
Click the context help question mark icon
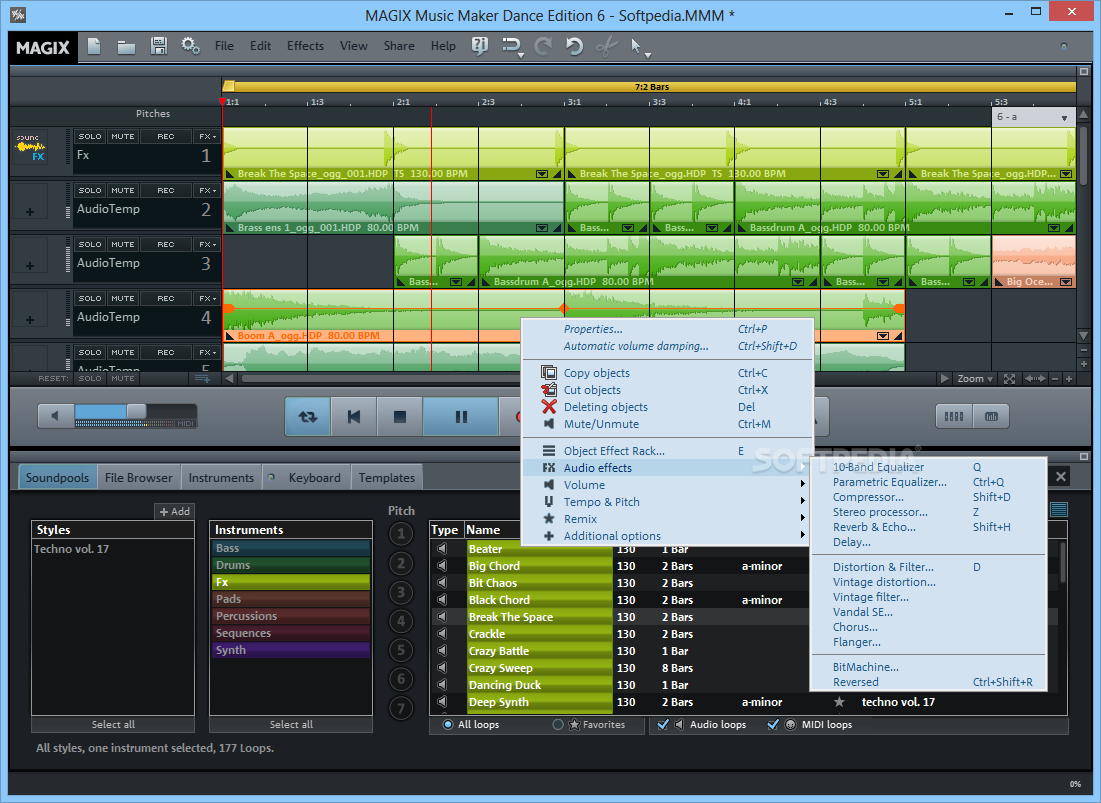coord(480,46)
